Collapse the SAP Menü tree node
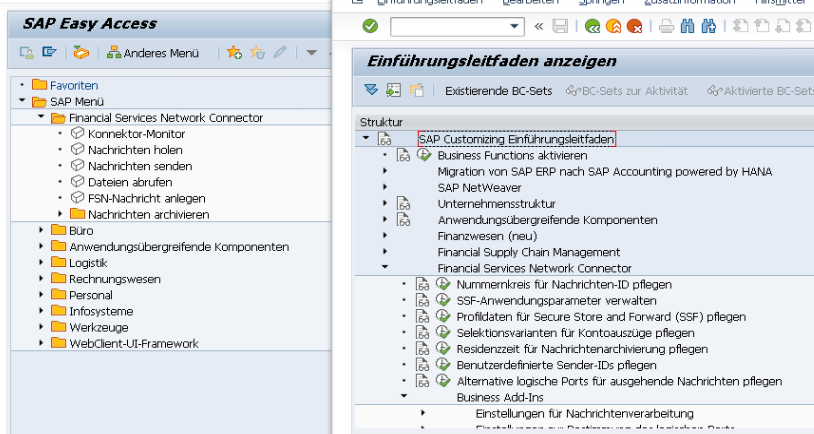The height and width of the screenshot is (434, 814). 22,102
